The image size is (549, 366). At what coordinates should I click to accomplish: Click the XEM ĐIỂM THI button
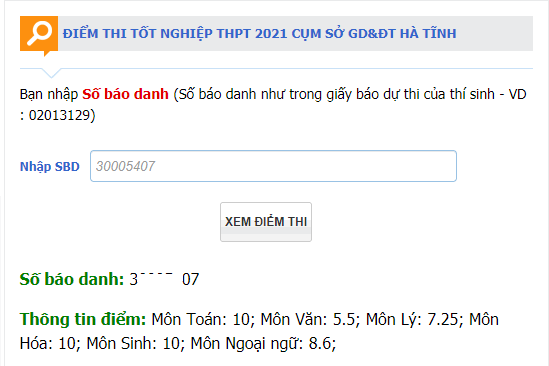266,222
